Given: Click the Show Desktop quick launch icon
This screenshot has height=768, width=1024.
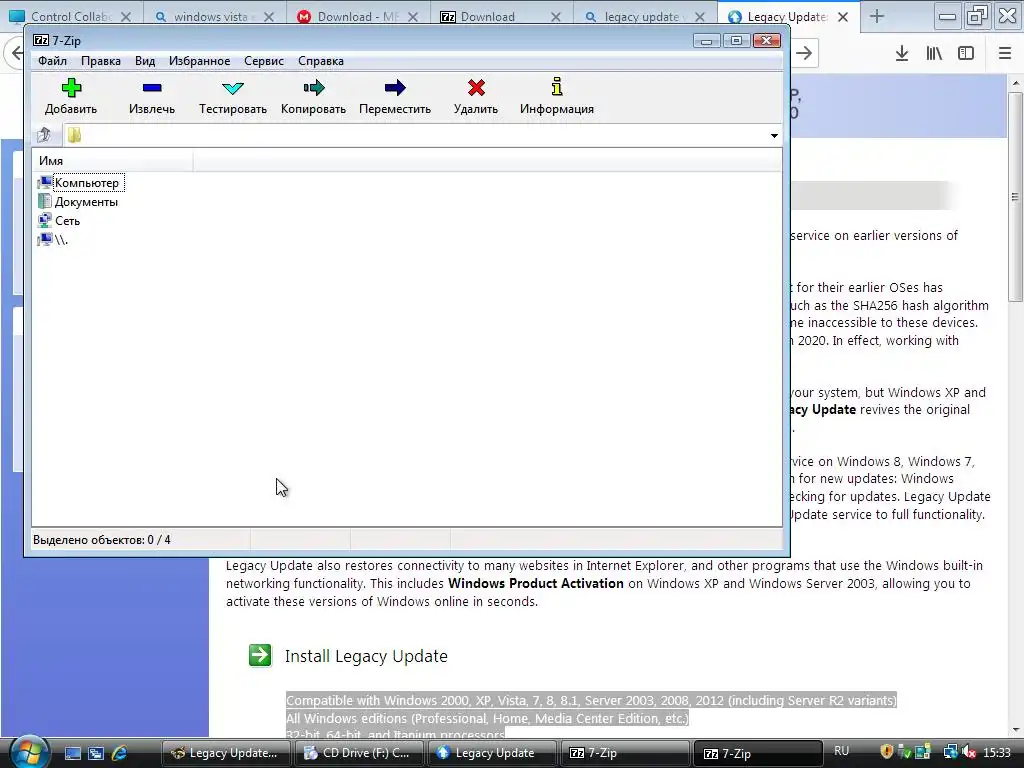Looking at the screenshot, I should (72, 753).
